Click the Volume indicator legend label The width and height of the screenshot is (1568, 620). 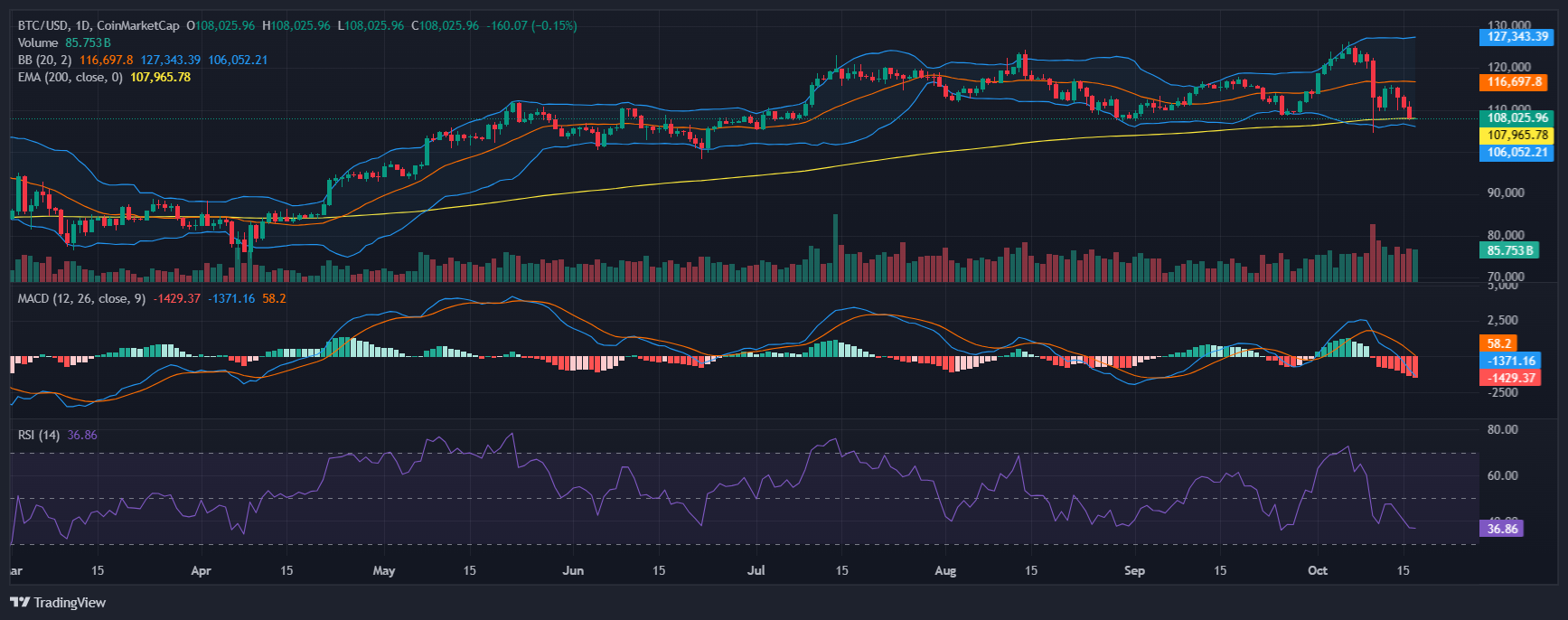pyautogui.click(x=38, y=42)
